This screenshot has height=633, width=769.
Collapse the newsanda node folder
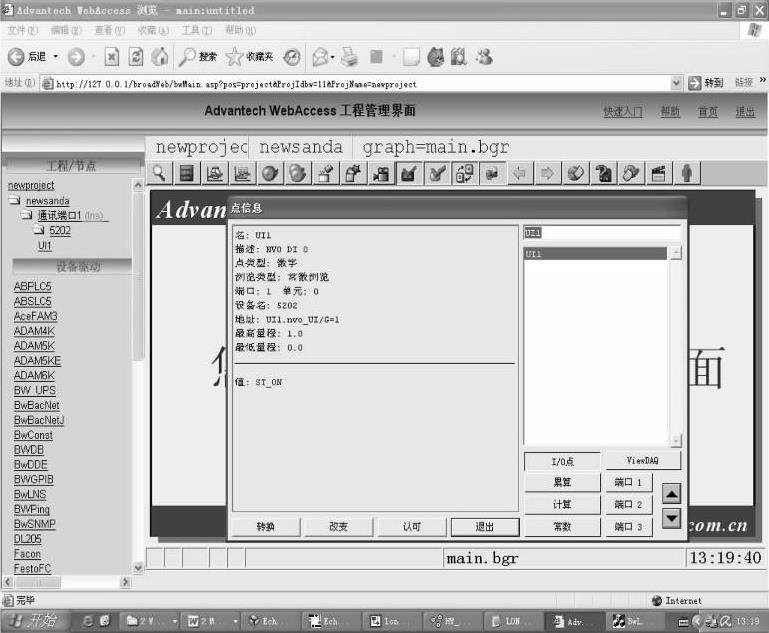pos(15,200)
